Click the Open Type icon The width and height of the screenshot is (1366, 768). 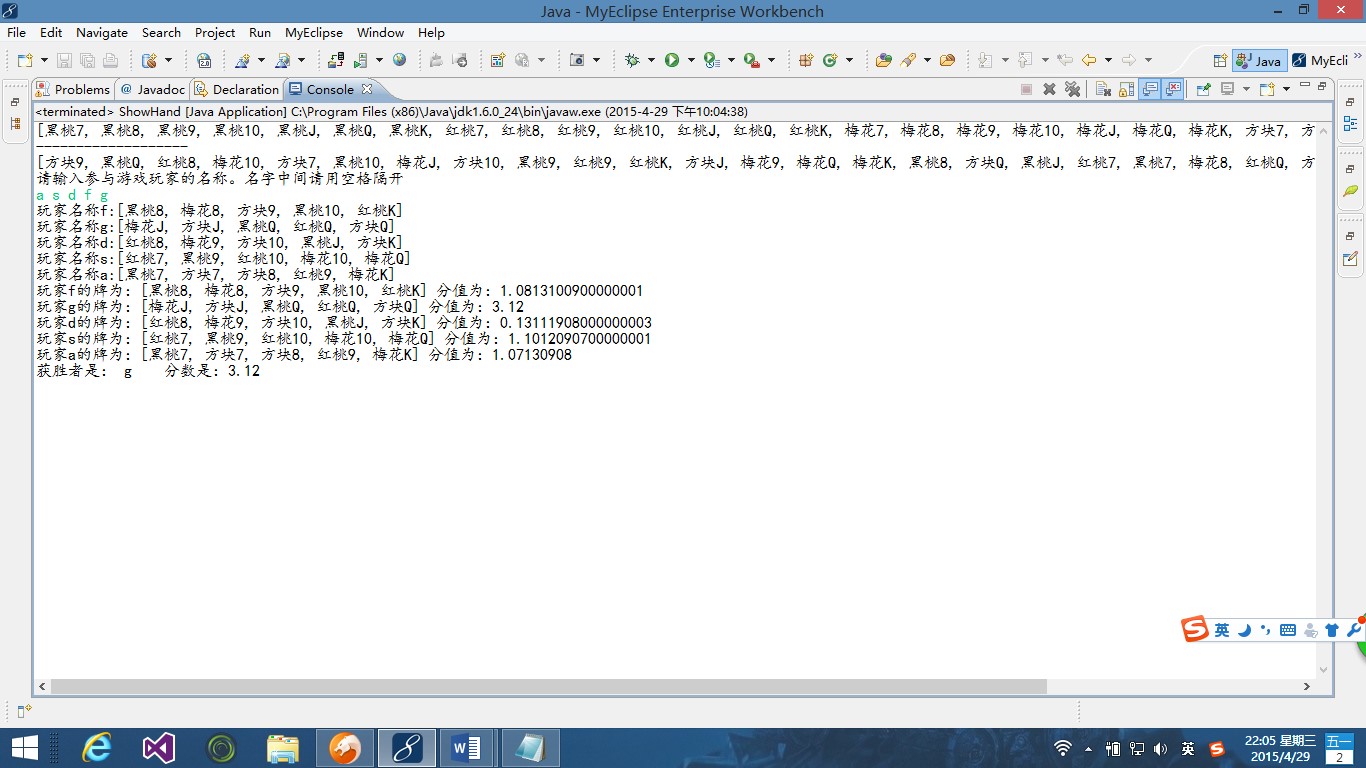coord(883,60)
